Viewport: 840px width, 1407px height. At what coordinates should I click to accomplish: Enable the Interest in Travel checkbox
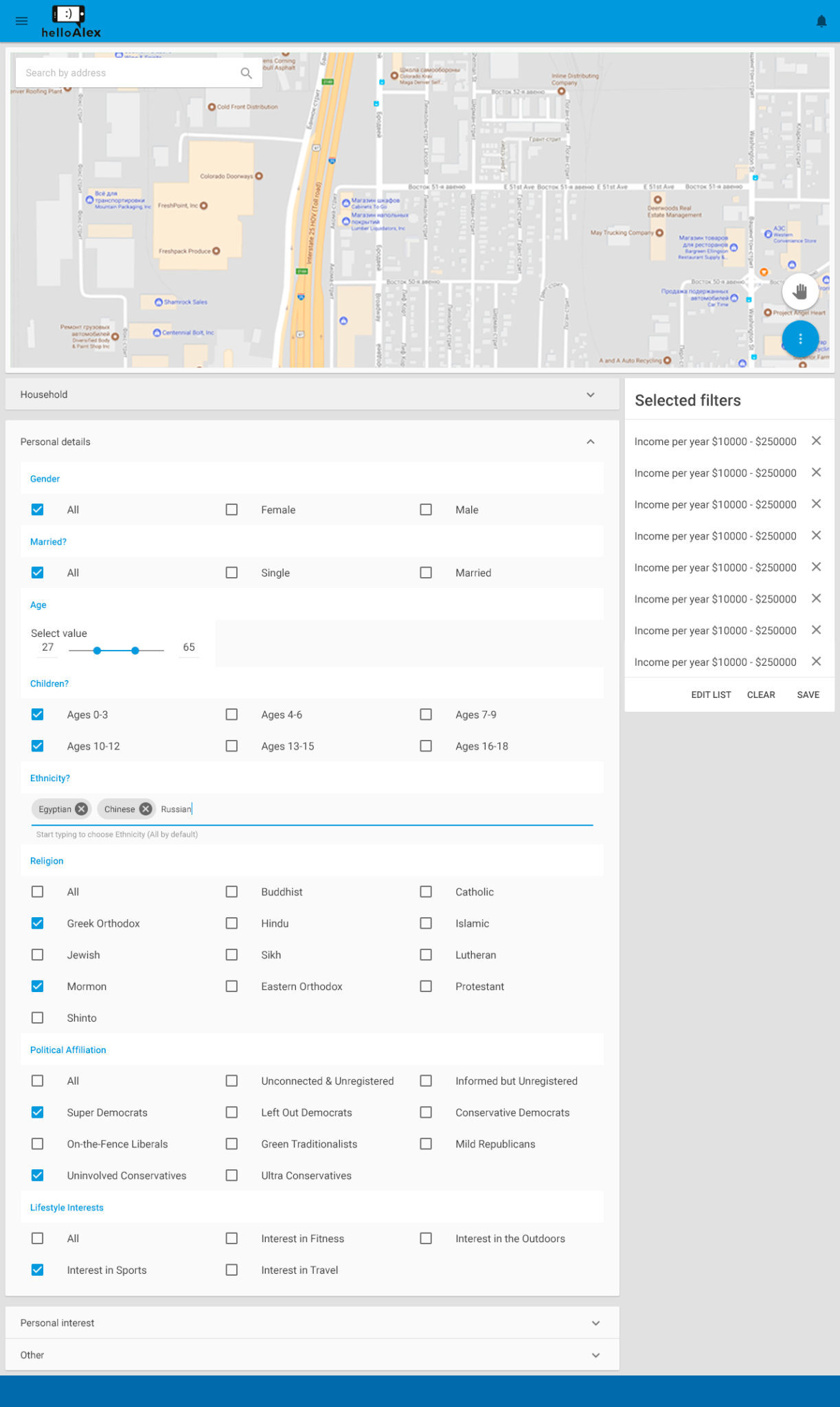pyautogui.click(x=232, y=1270)
